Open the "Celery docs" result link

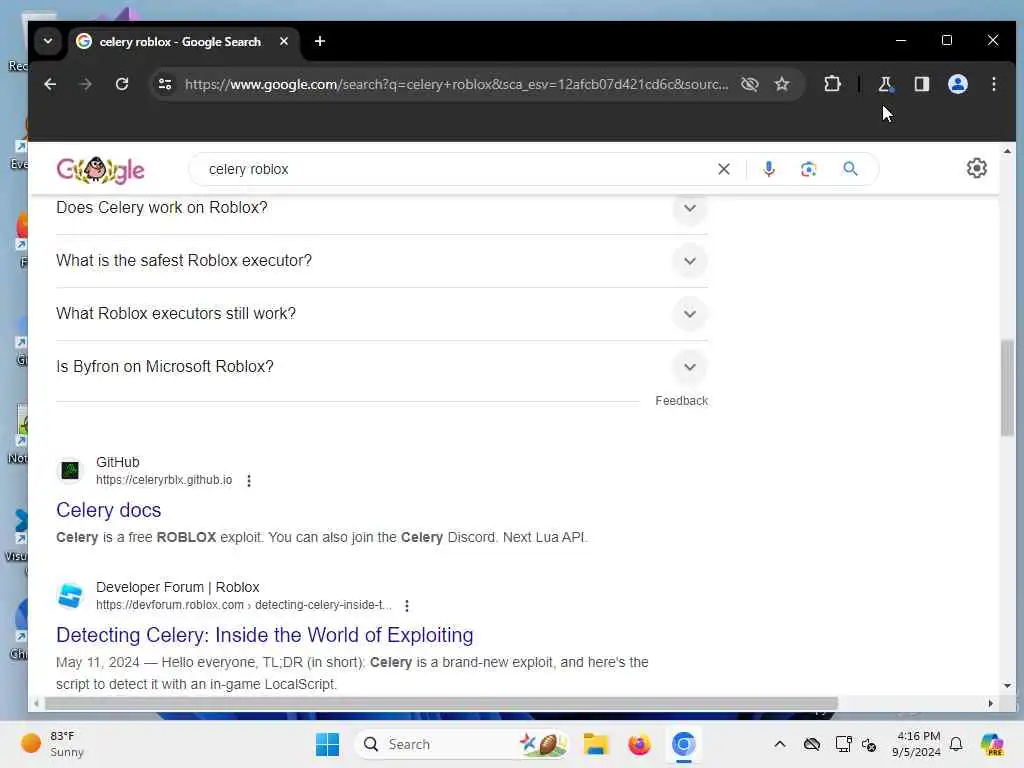click(x=108, y=510)
